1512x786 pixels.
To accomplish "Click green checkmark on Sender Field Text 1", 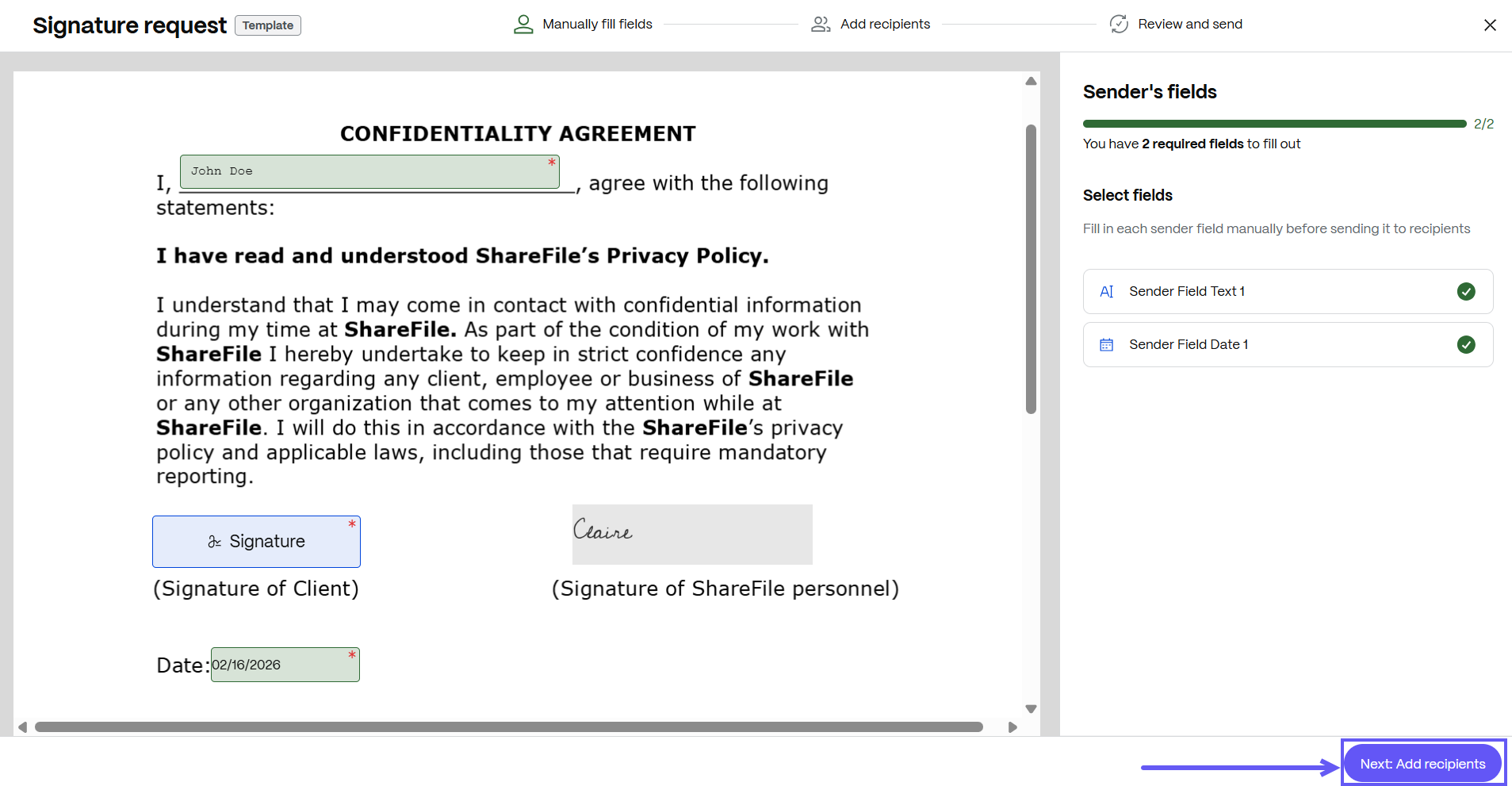I will point(1466,292).
